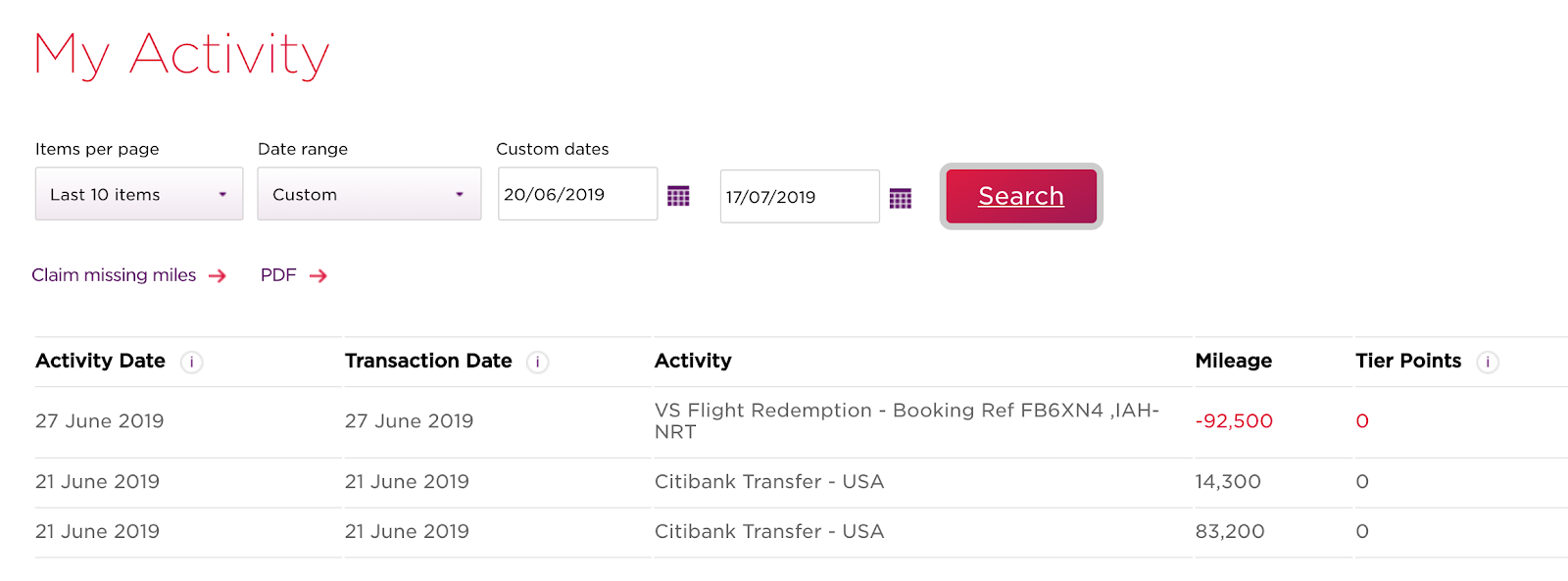
Task: Click the 14,300 Citibank Transfer row
Action: click(769, 482)
